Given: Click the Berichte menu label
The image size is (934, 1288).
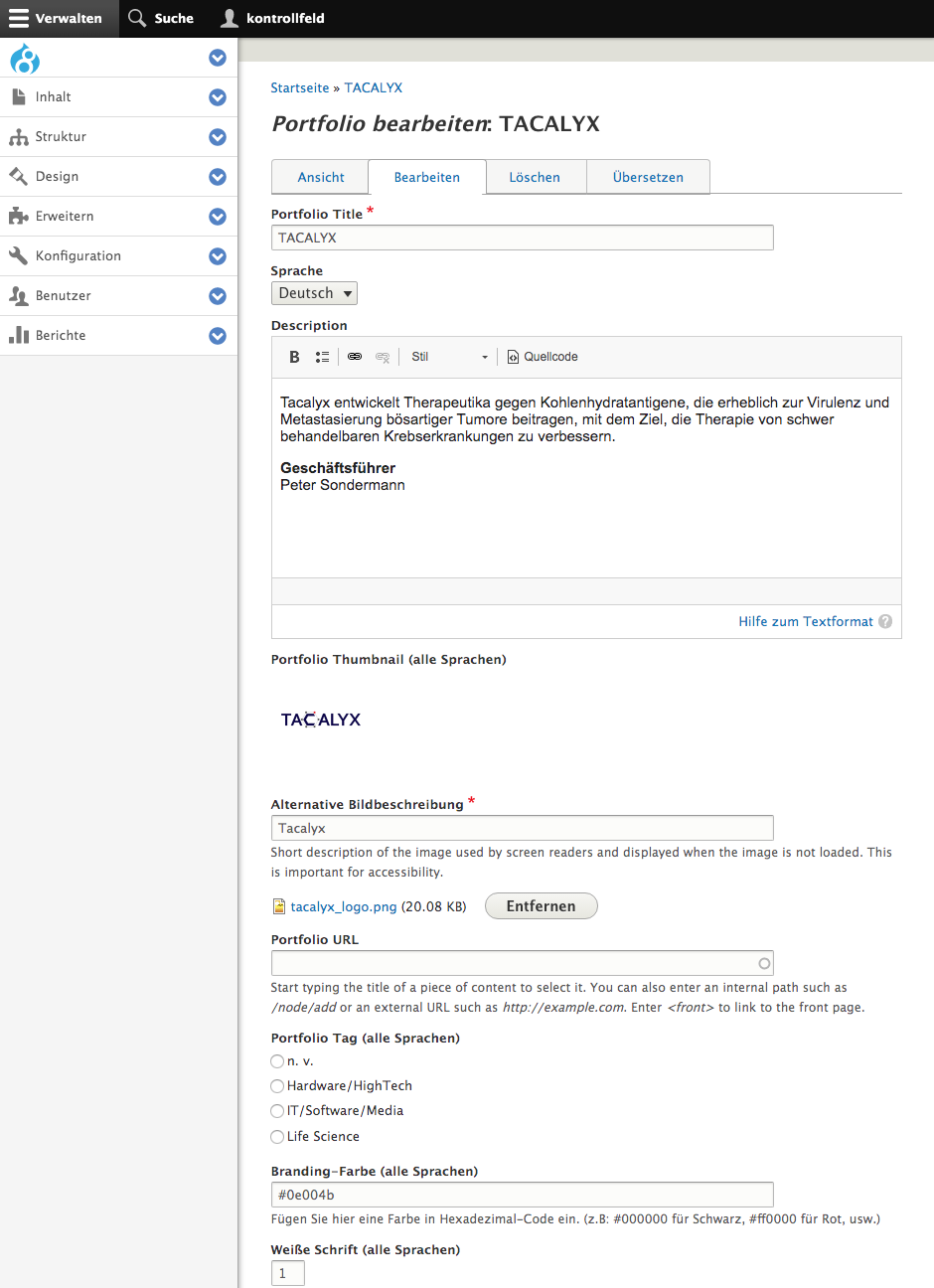Looking at the screenshot, I should [x=61, y=335].
